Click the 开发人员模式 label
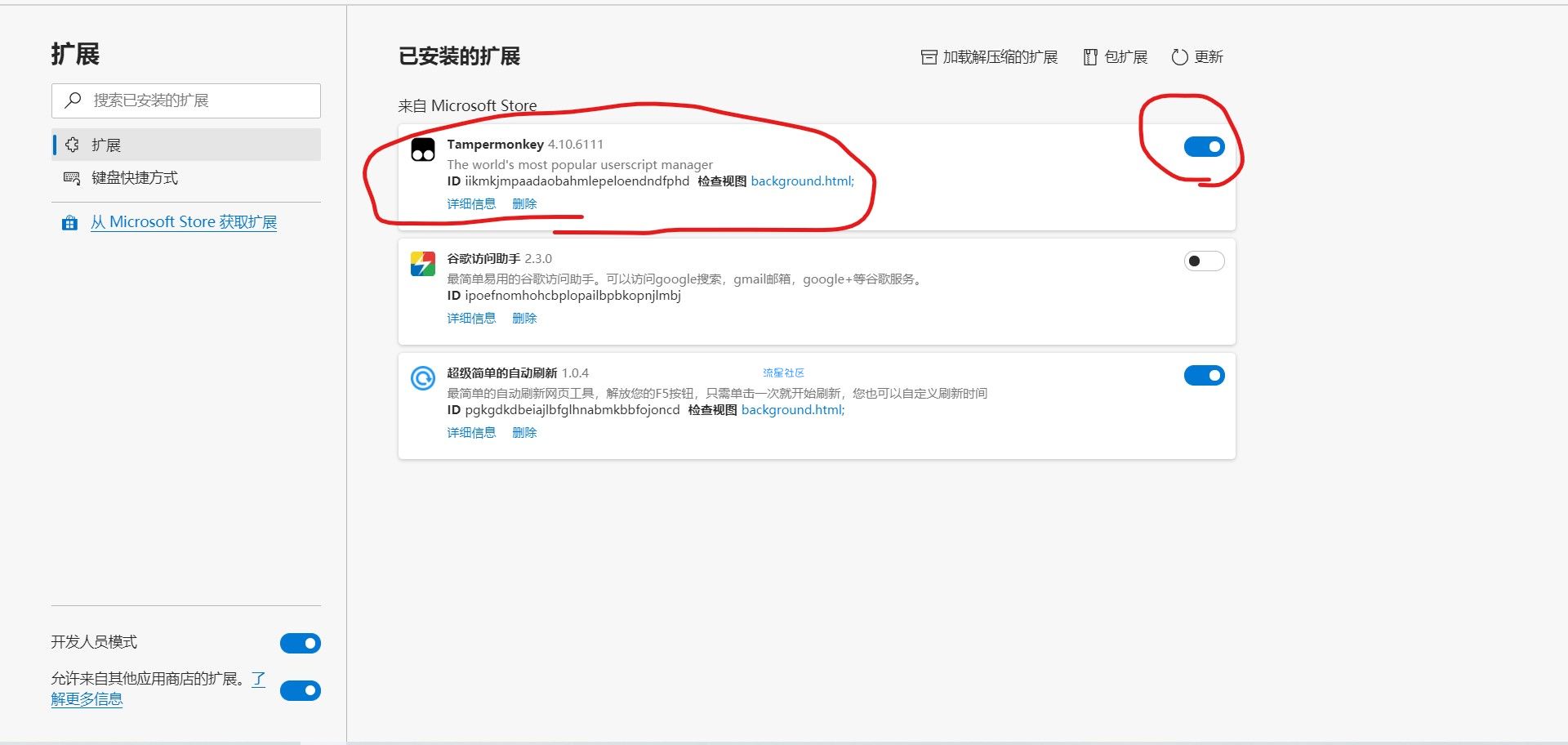 click(94, 642)
